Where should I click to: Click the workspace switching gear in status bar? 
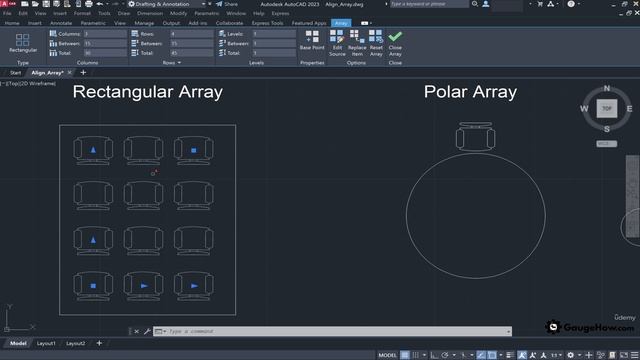tap(570, 355)
